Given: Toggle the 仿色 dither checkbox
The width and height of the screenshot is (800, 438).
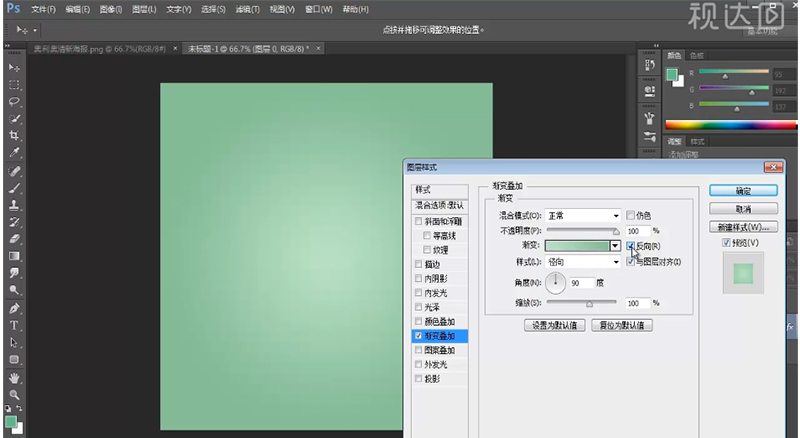Looking at the screenshot, I should point(631,215).
